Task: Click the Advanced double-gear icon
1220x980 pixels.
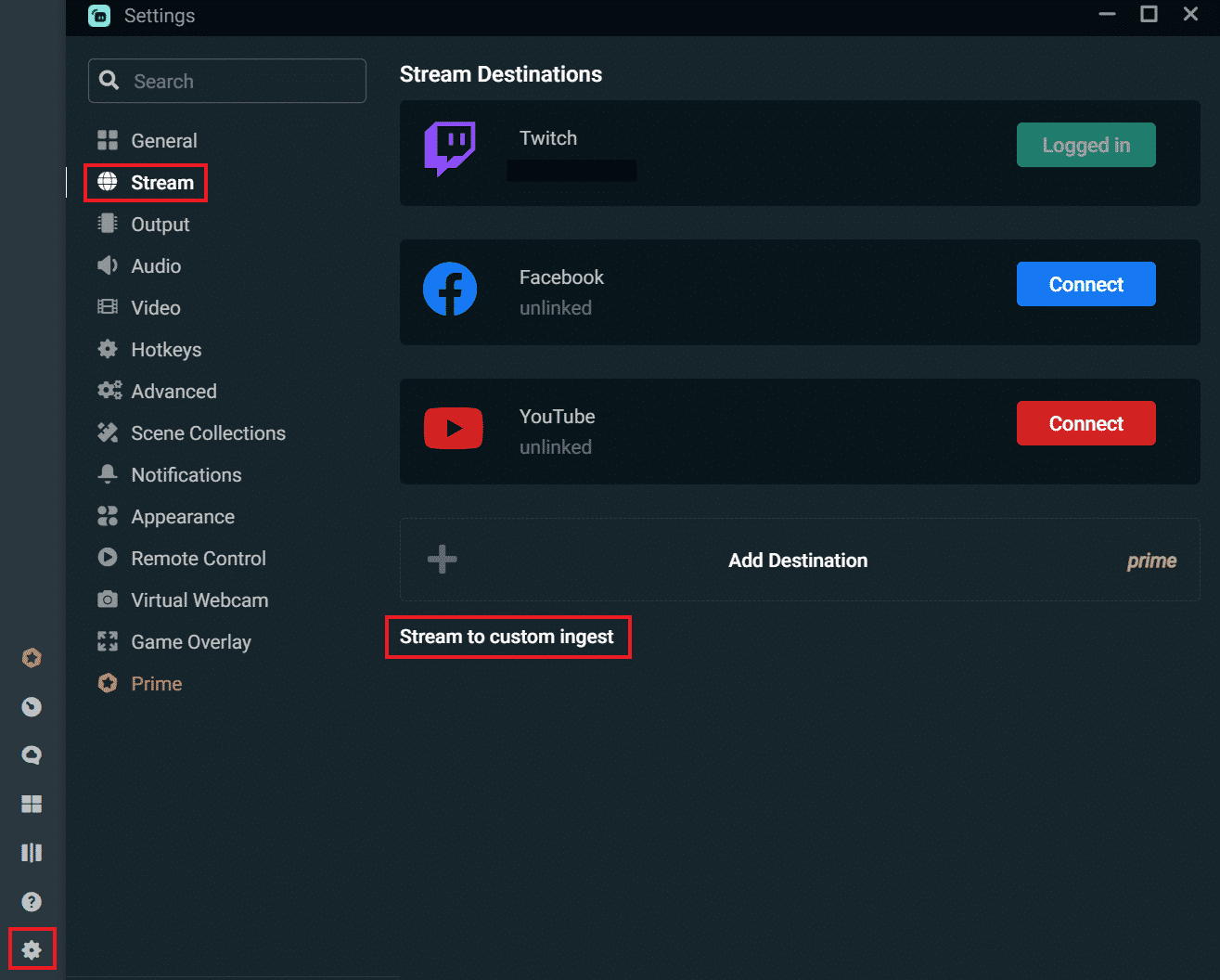Action: tap(109, 391)
